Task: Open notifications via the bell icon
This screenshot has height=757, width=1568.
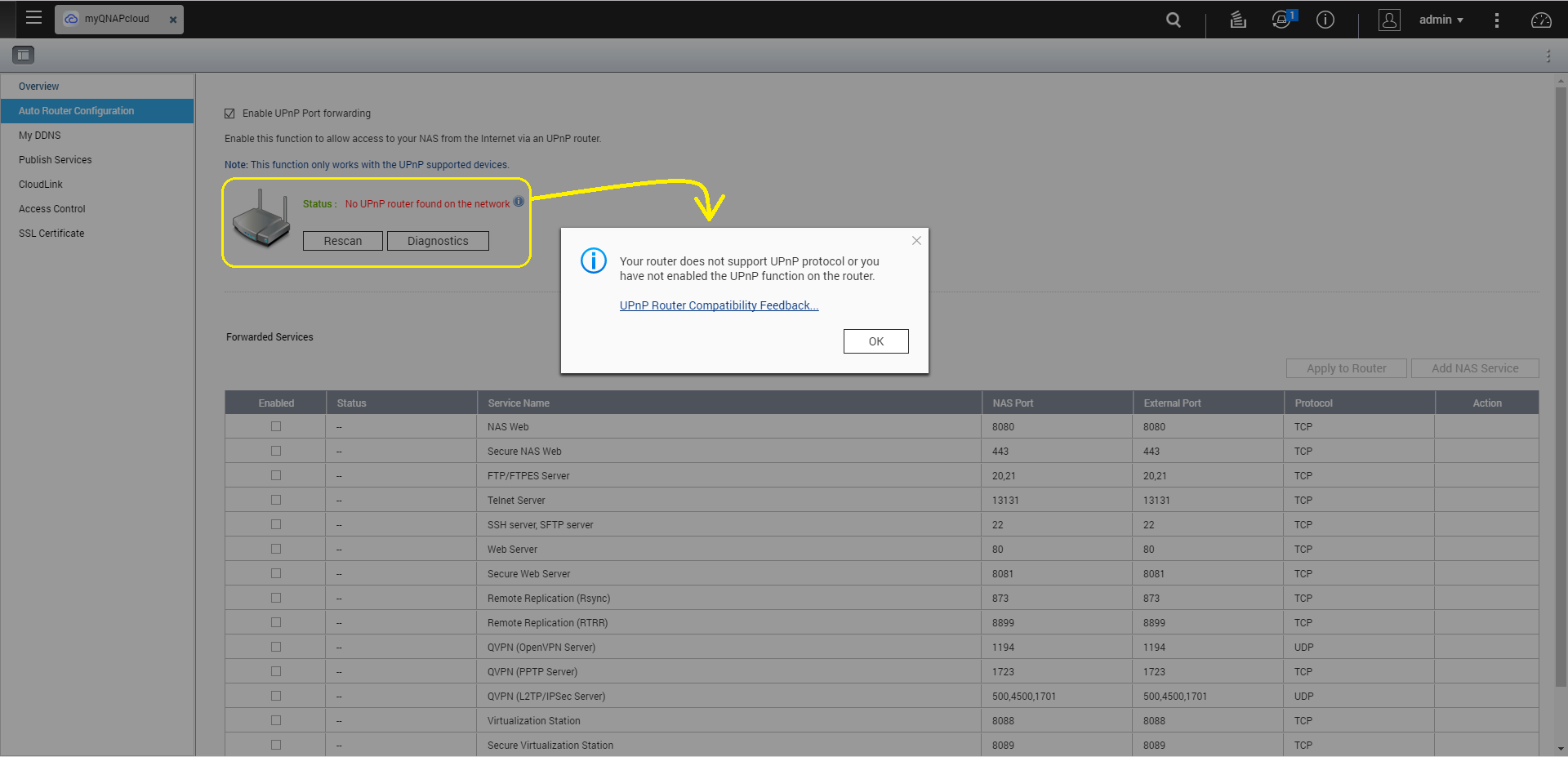Action: (1280, 19)
